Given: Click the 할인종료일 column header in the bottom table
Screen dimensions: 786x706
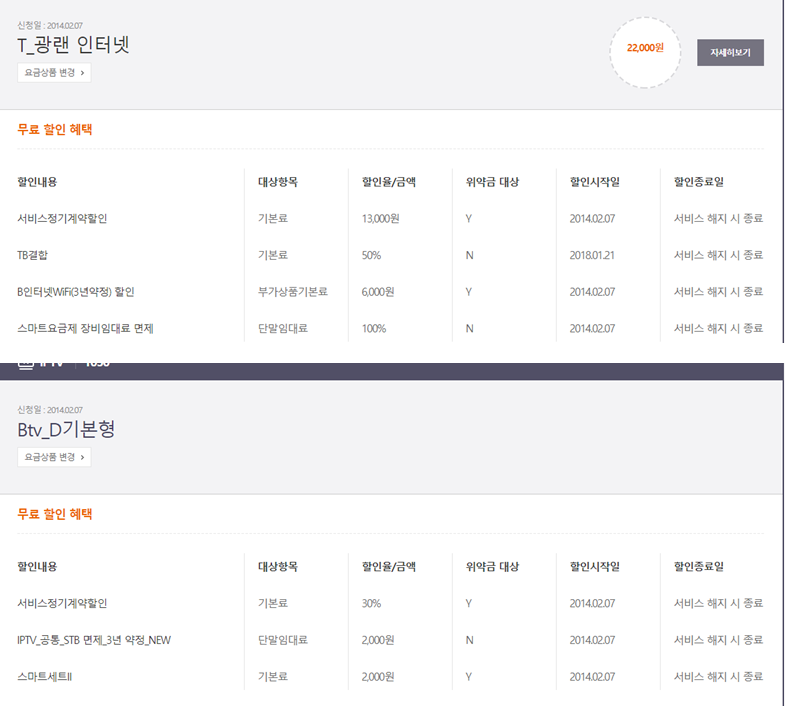Looking at the screenshot, I should point(698,566).
